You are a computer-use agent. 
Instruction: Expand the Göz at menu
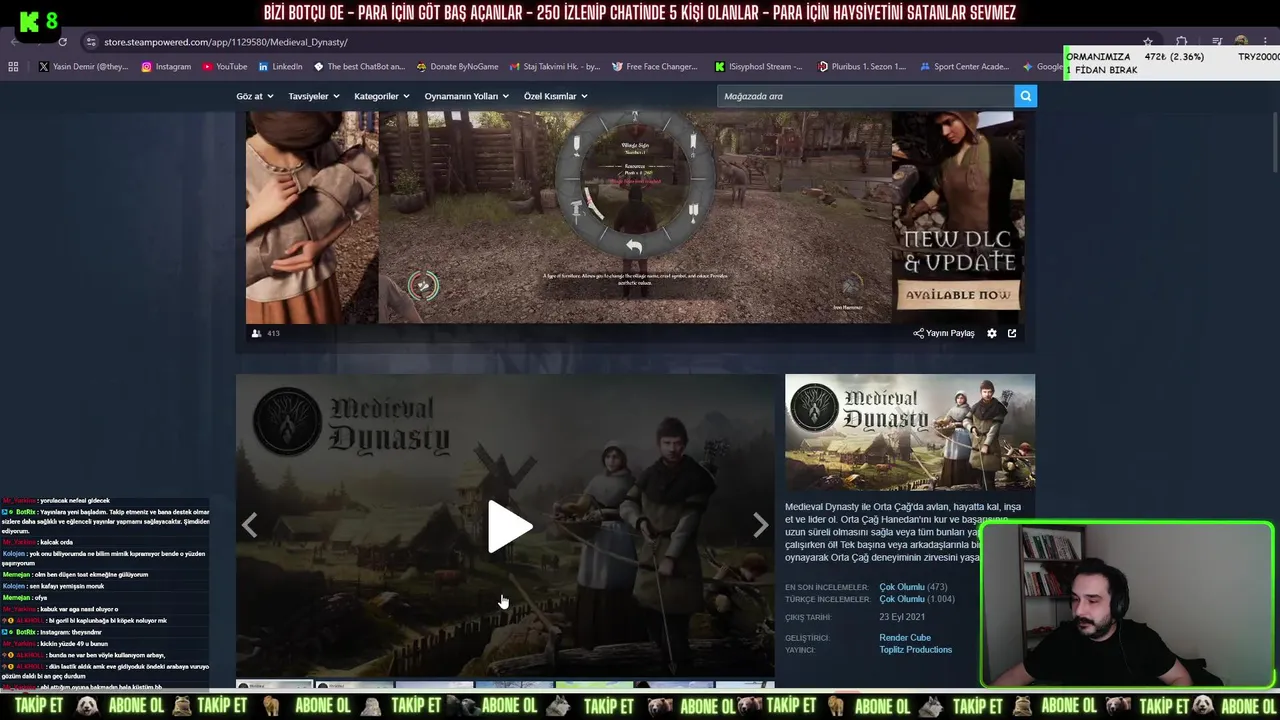click(x=255, y=96)
